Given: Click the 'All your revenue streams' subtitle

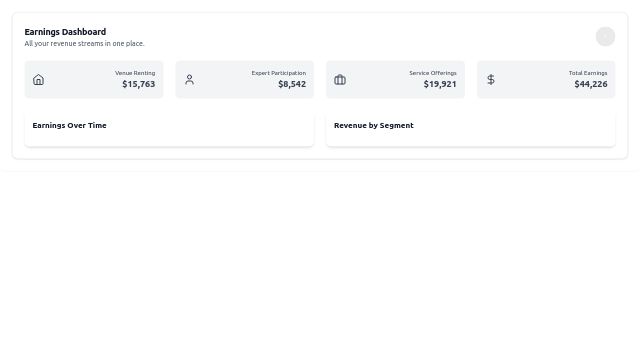Looking at the screenshot, I should point(84,43).
